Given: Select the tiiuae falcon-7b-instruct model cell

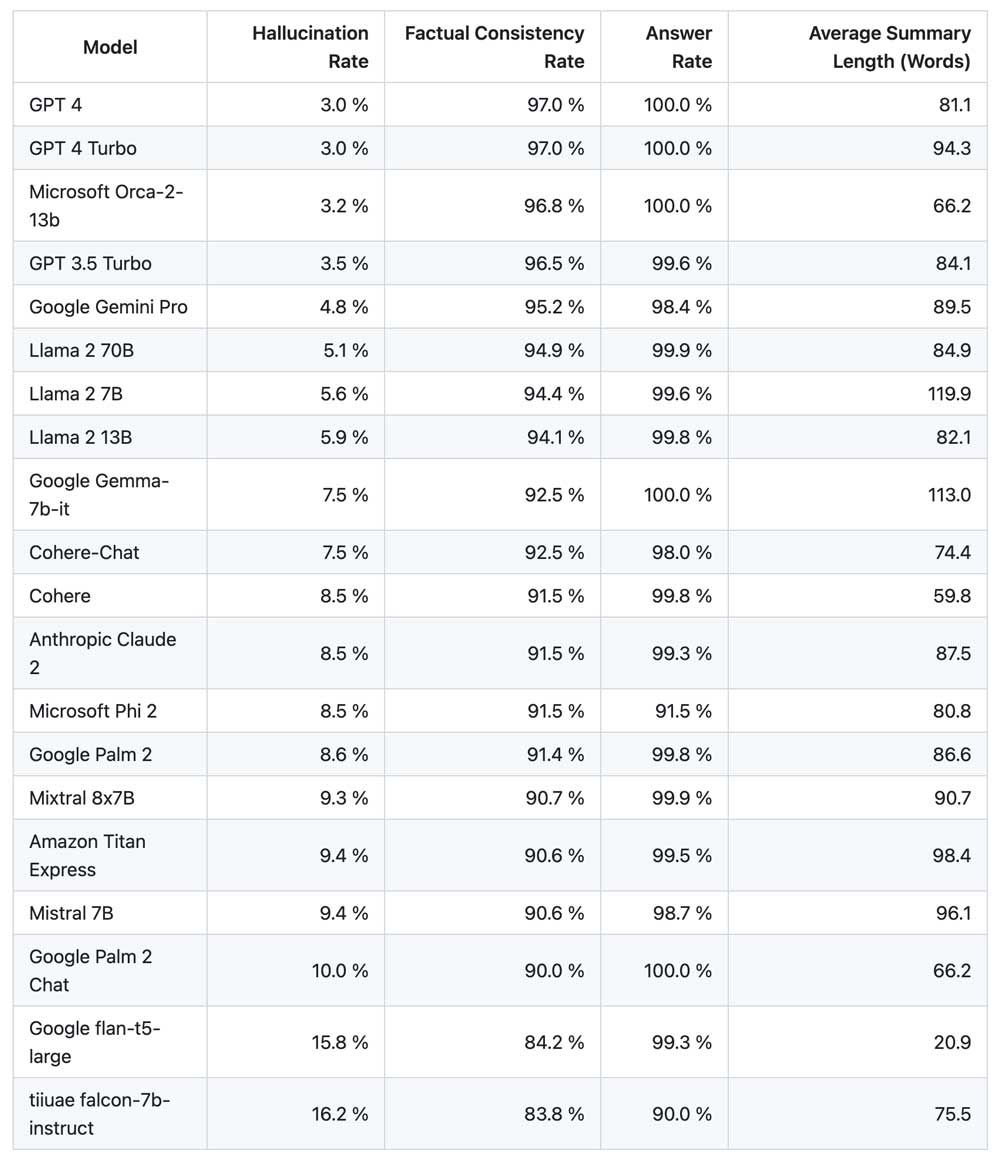Looking at the screenshot, I should (x=99, y=1114).
